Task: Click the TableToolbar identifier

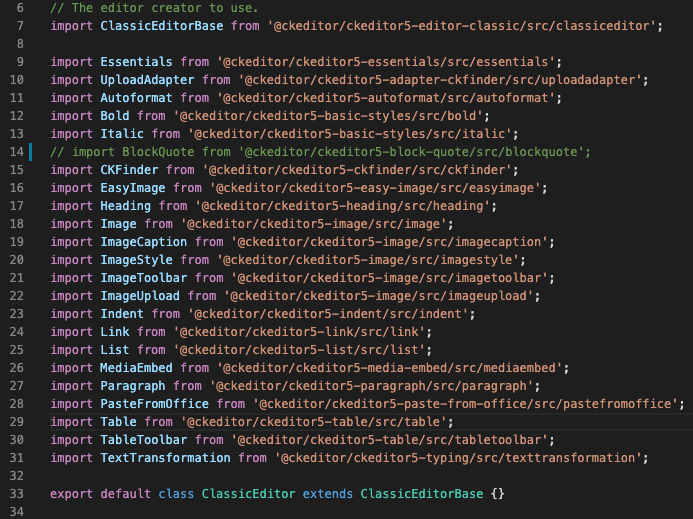Action: (144, 440)
